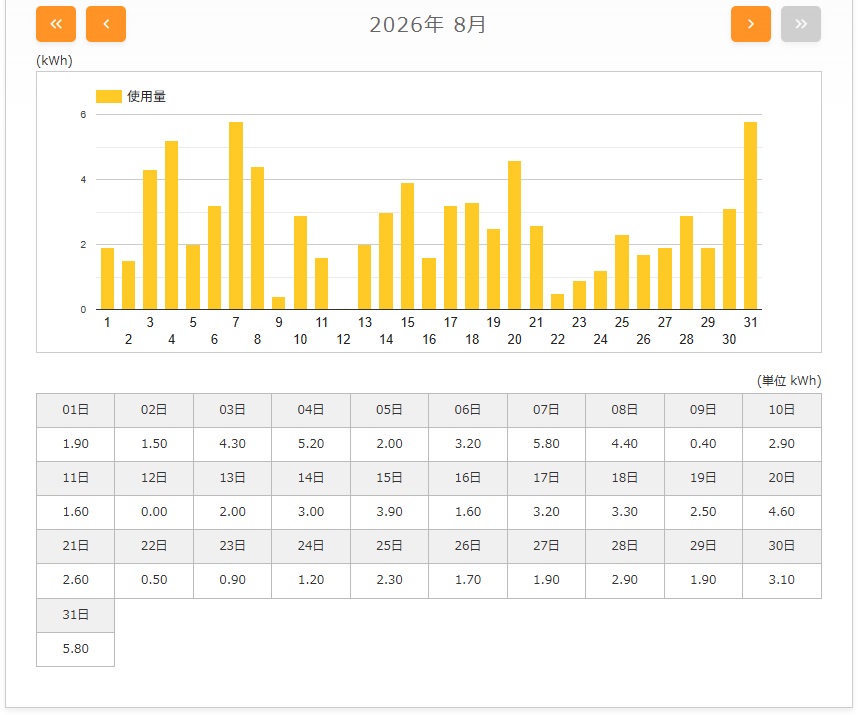Click the bar for day 15
This screenshot has height=715, width=858.
click(407, 246)
